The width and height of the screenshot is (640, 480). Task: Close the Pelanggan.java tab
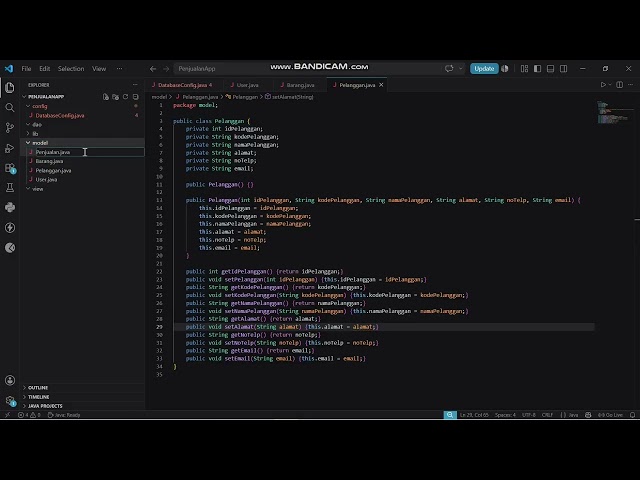pyautogui.click(x=381, y=85)
